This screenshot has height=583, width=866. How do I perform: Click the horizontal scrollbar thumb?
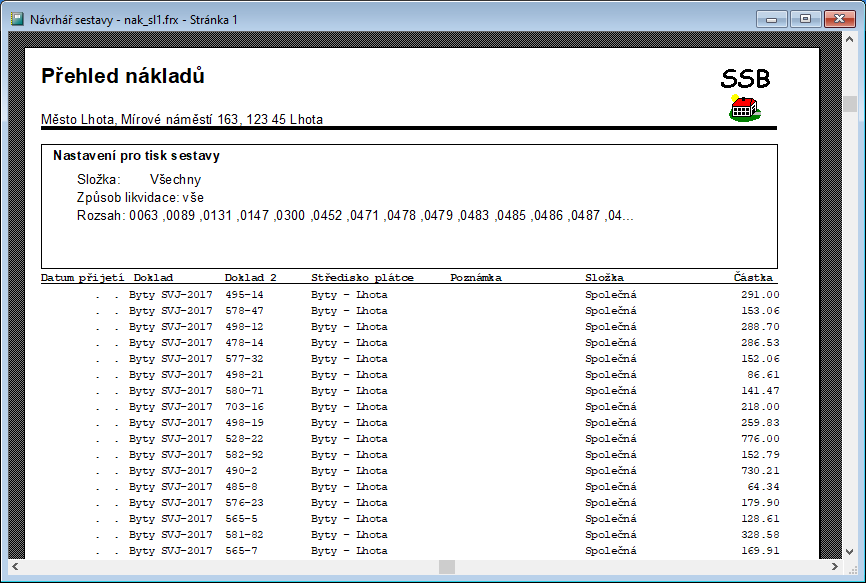pos(447,567)
